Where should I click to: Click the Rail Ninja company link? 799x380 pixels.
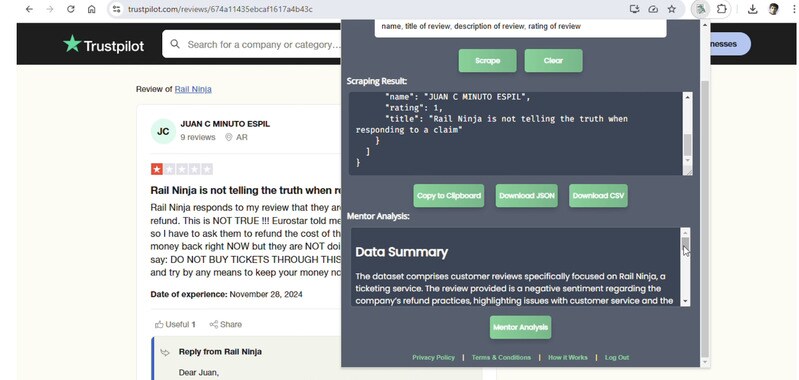pos(193,89)
